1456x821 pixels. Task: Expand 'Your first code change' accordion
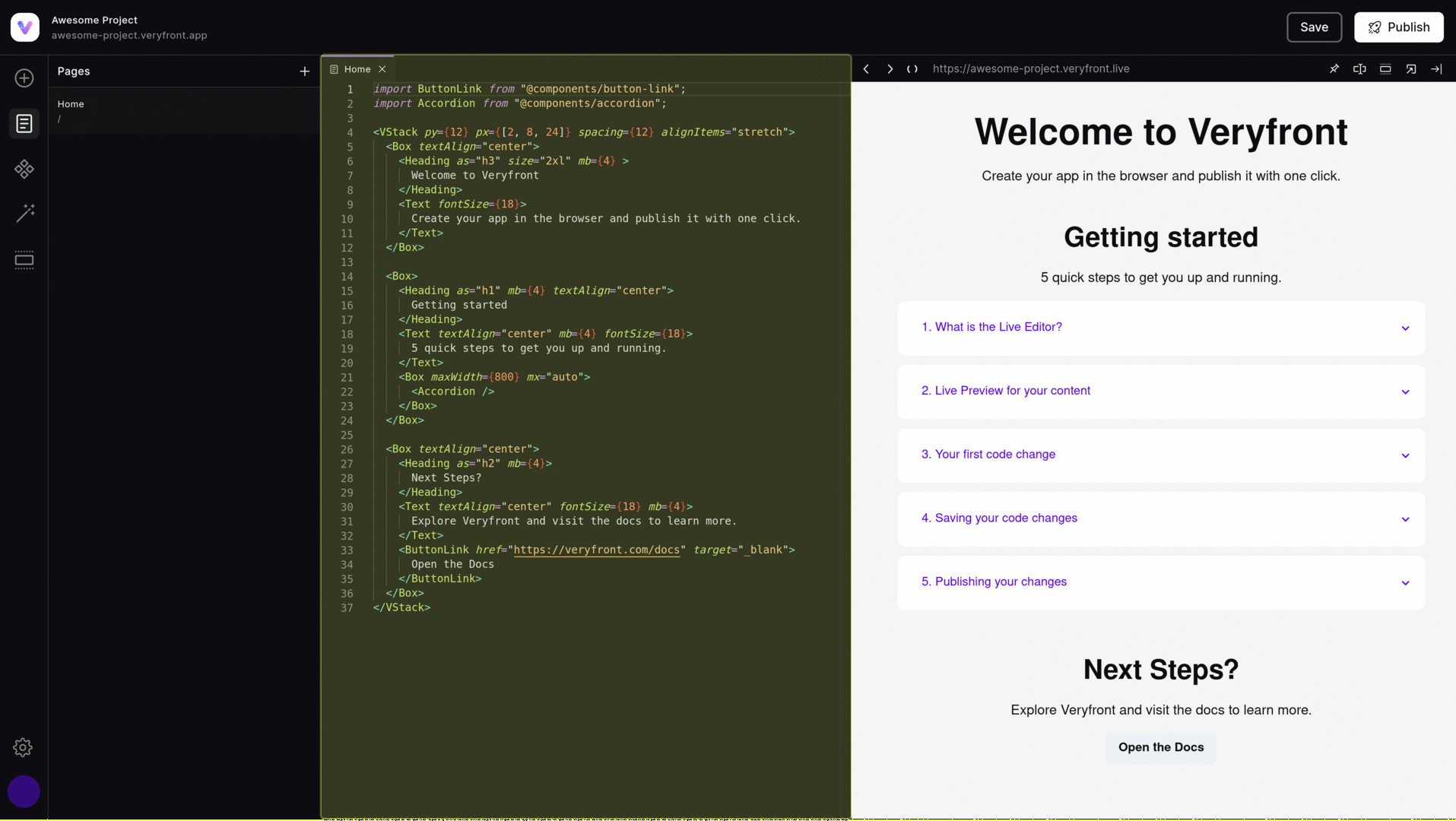(x=1161, y=455)
